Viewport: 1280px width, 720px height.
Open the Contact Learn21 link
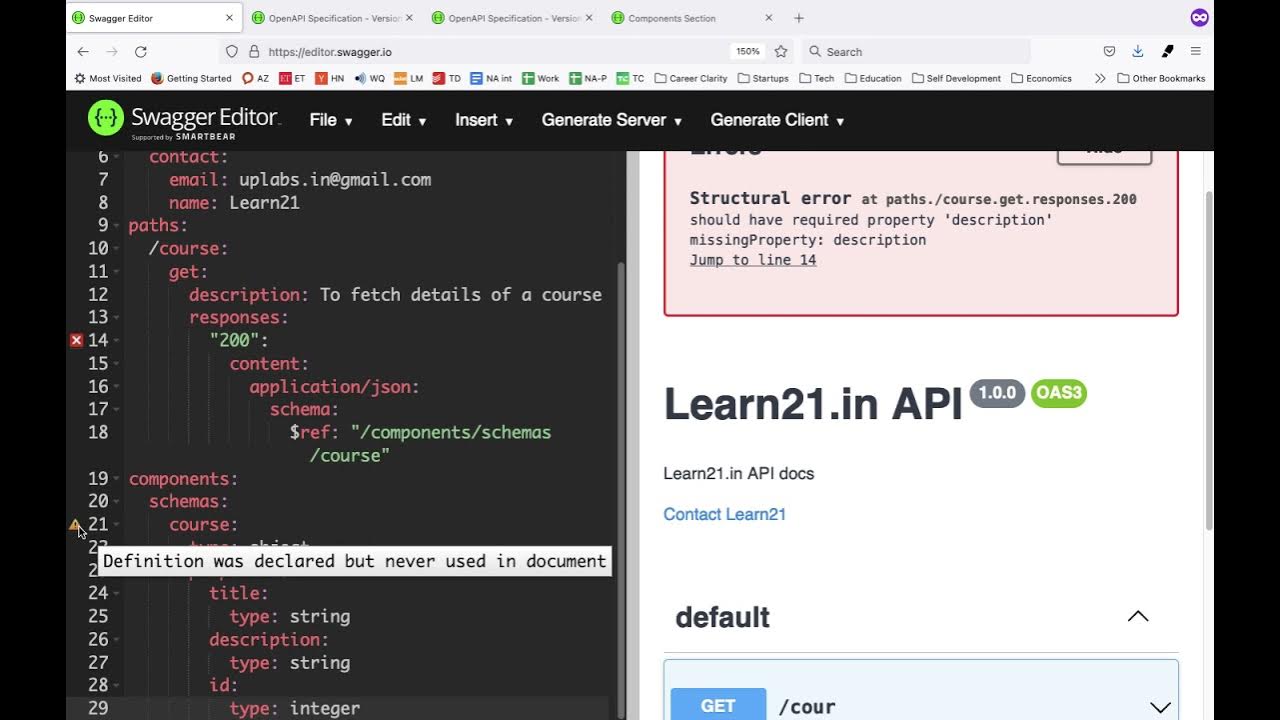click(x=725, y=514)
